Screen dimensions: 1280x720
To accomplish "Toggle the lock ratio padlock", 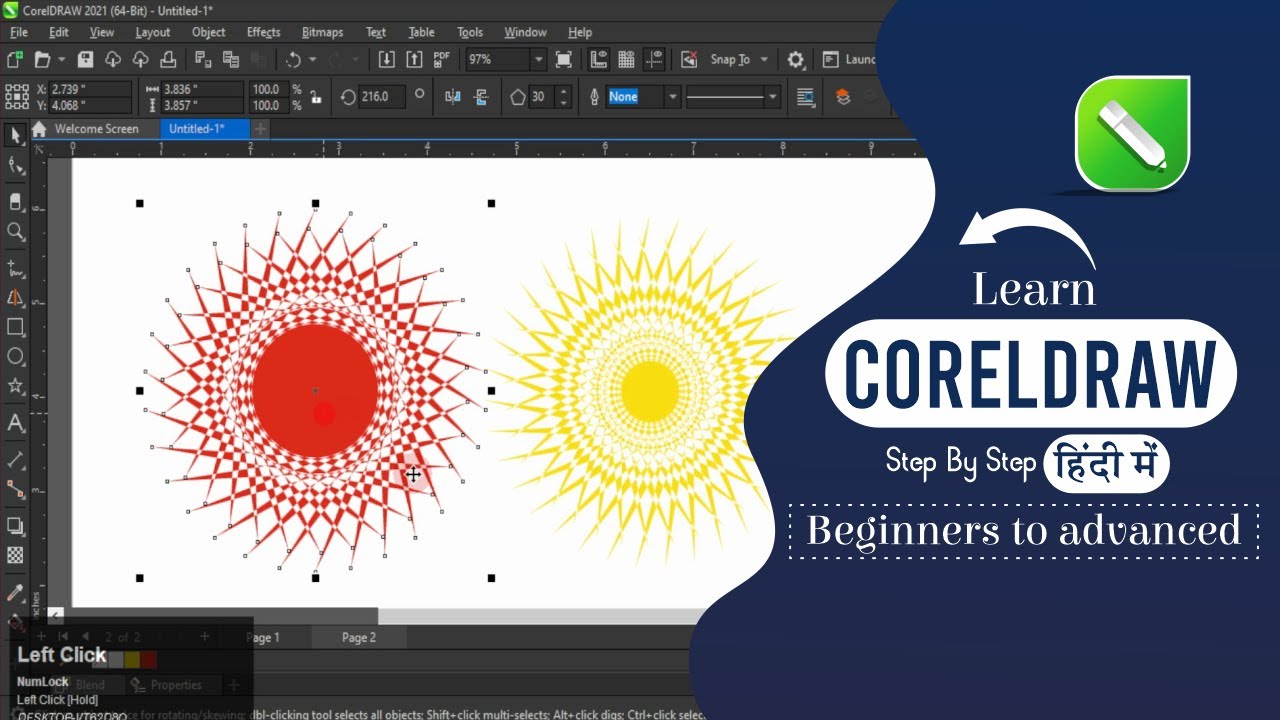I will [316, 97].
